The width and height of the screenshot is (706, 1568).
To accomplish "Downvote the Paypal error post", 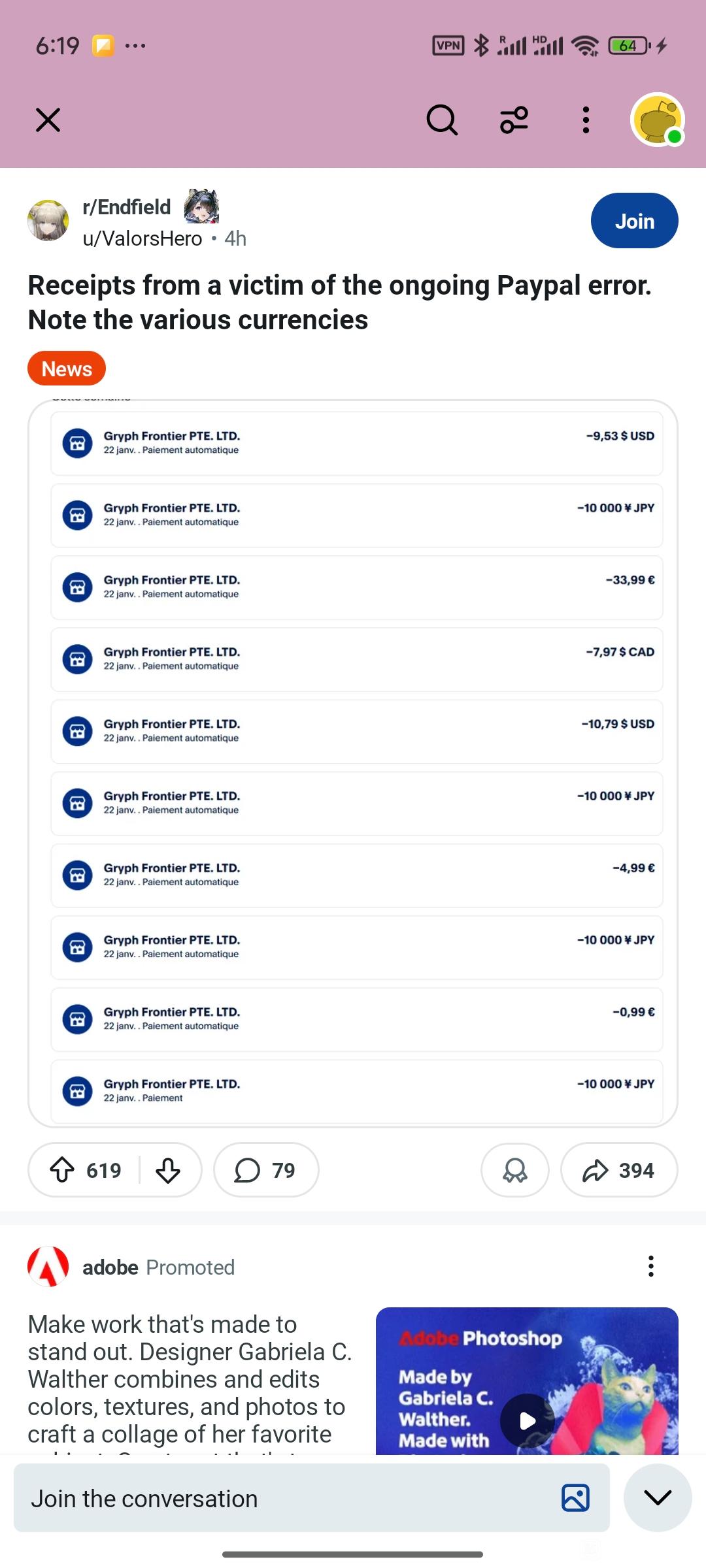I will coord(168,1170).
